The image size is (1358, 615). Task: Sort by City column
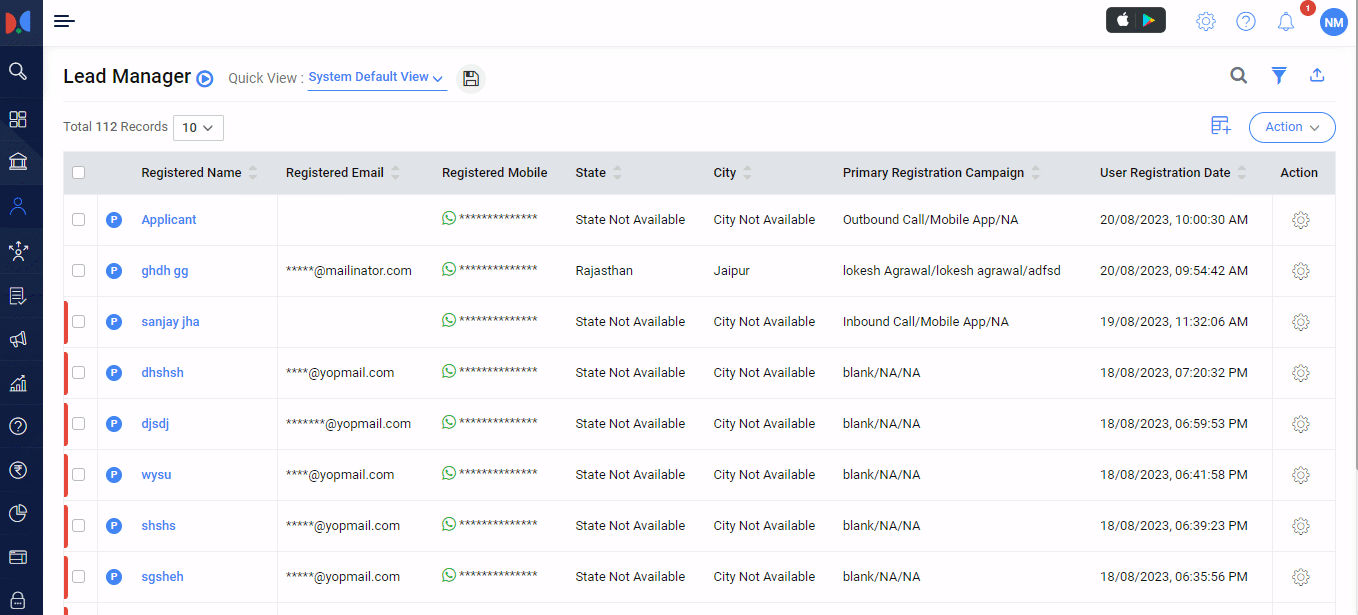(x=747, y=173)
